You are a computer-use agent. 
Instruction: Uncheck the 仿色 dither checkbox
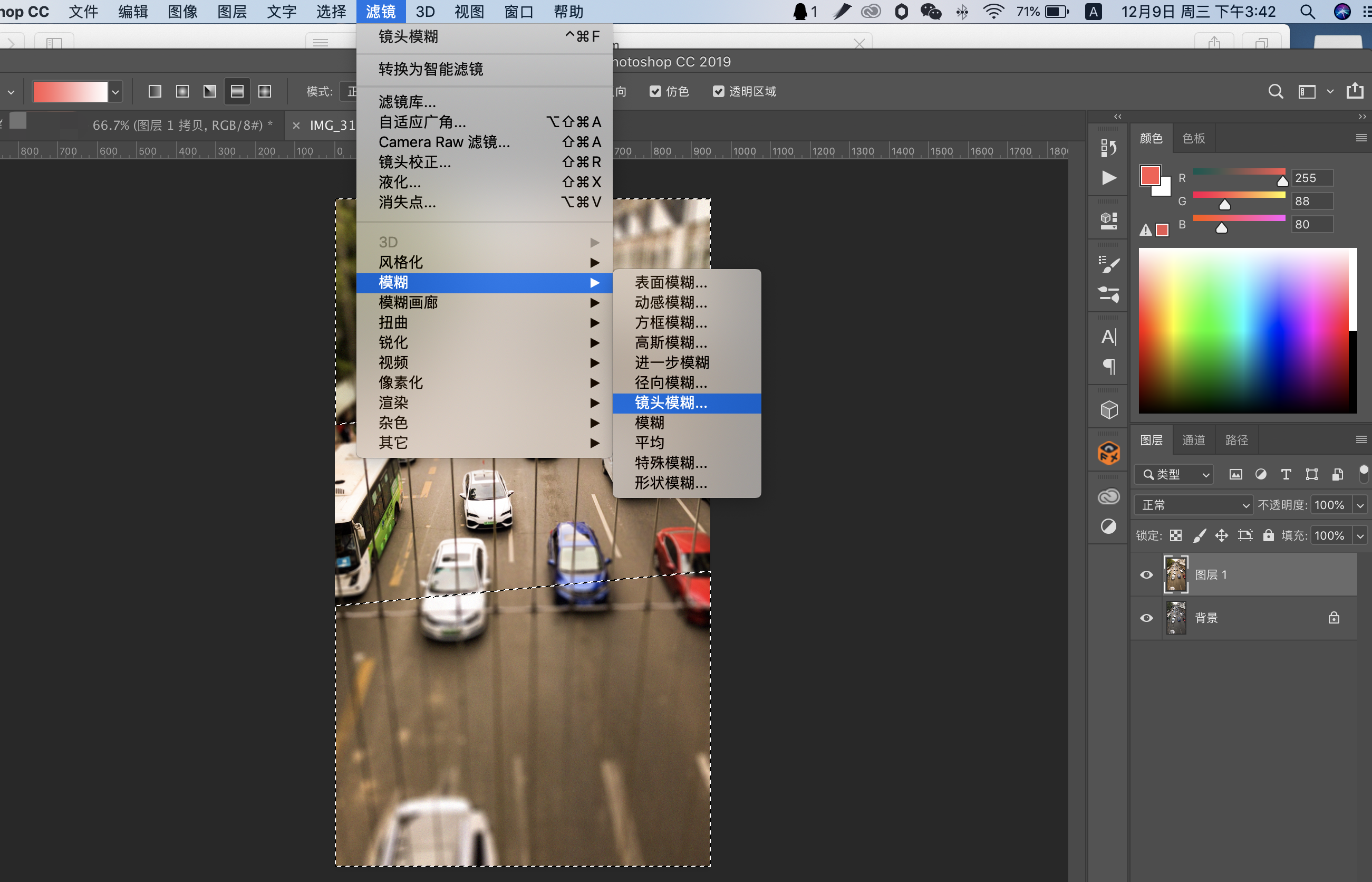click(655, 92)
